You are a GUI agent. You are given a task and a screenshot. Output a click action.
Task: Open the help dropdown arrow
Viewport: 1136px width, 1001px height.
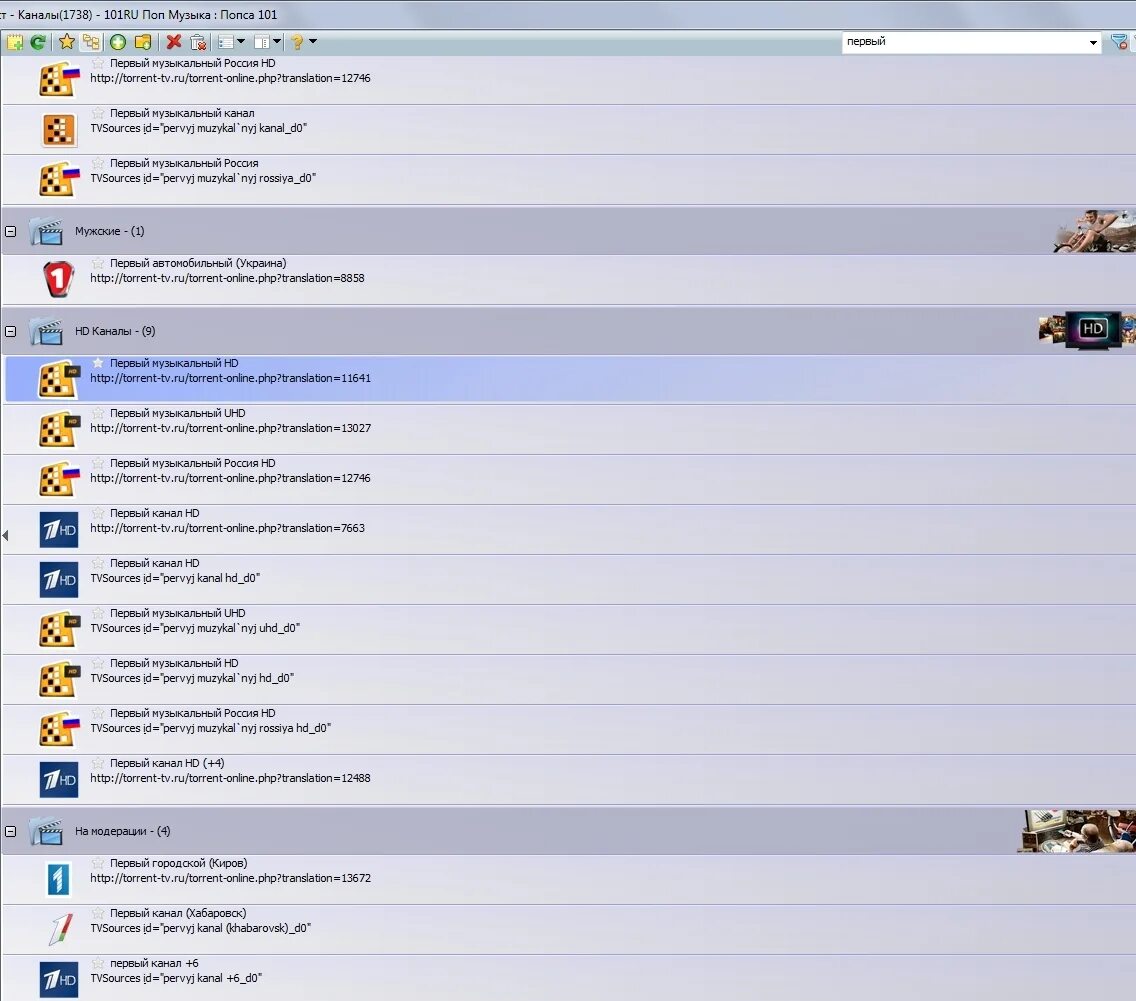(313, 42)
